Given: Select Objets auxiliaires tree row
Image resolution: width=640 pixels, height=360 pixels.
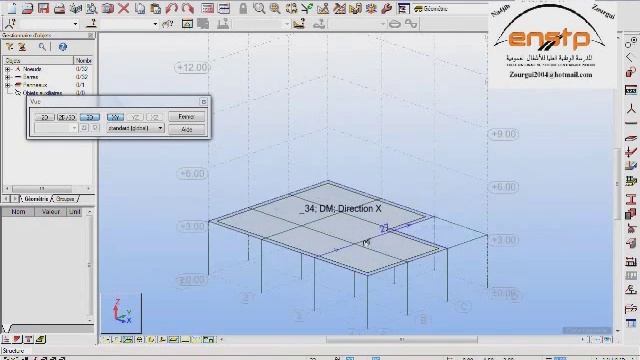Looking at the screenshot, I should coord(42,93).
